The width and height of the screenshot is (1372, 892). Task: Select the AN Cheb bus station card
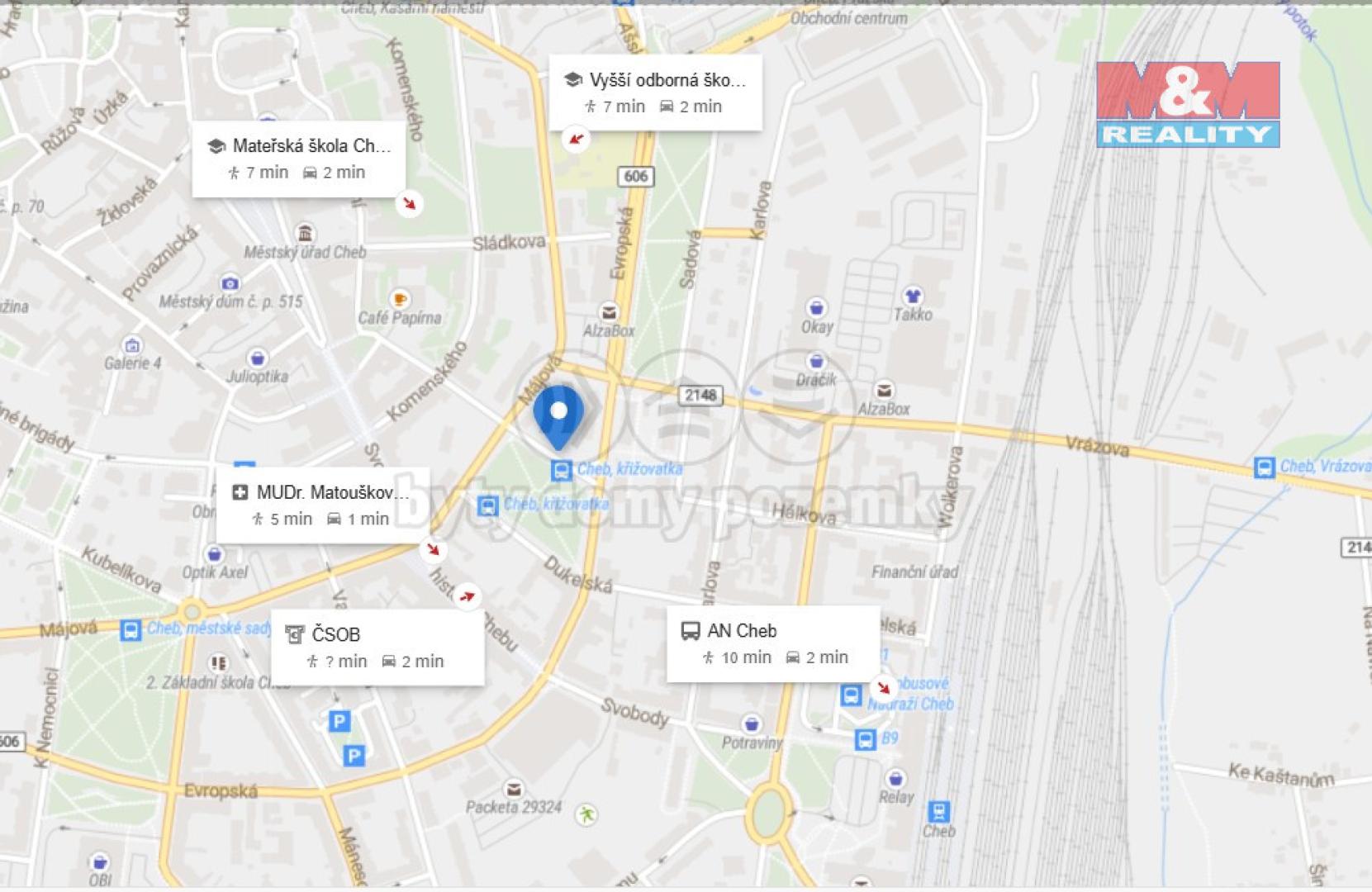[x=773, y=644]
